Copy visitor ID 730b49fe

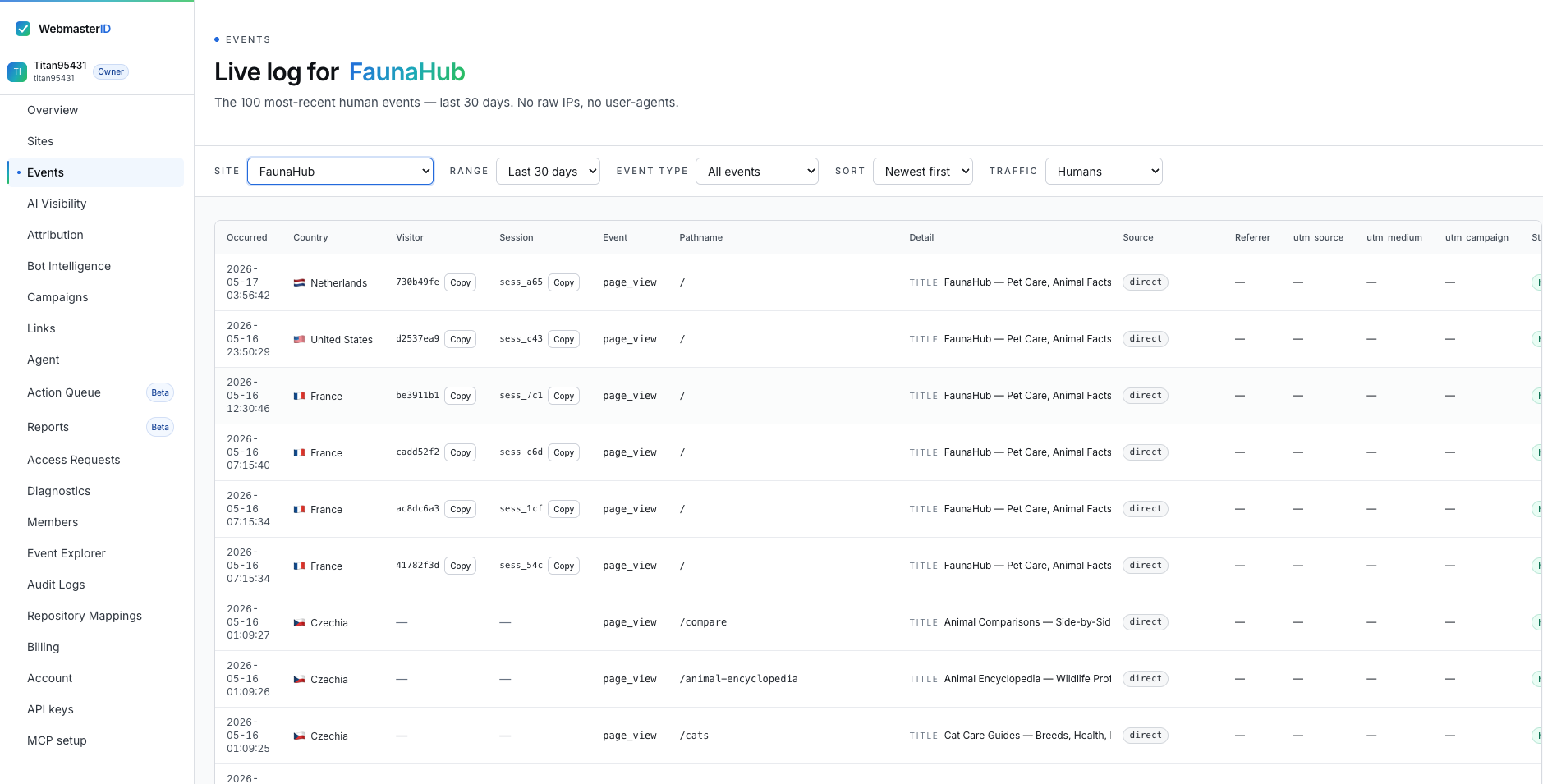(x=461, y=282)
